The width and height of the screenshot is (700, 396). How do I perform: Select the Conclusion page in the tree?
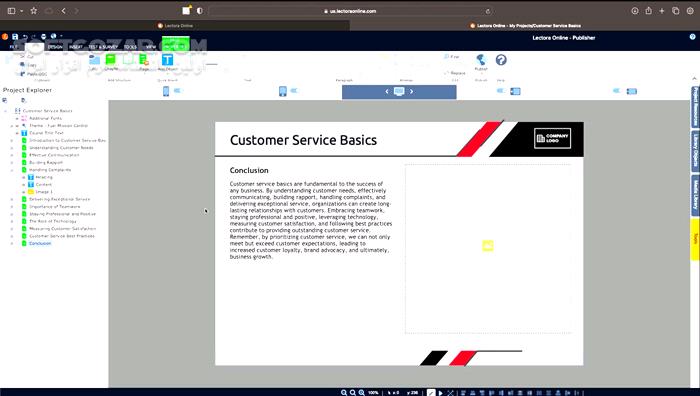[x=40, y=243]
